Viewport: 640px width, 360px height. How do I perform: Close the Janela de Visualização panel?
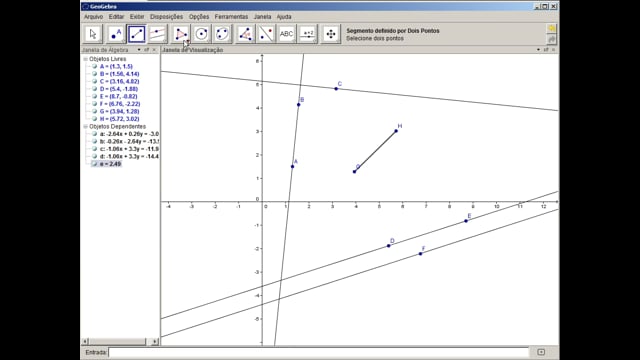point(554,50)
